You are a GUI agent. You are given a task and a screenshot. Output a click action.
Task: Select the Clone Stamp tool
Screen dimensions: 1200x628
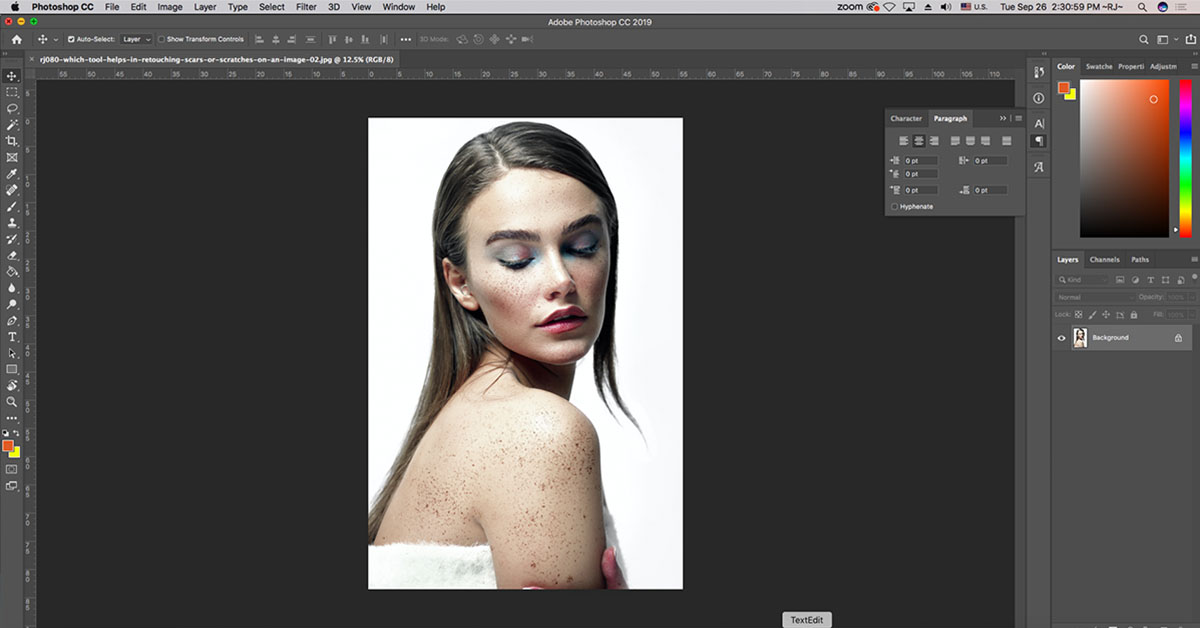pos(12,223)
